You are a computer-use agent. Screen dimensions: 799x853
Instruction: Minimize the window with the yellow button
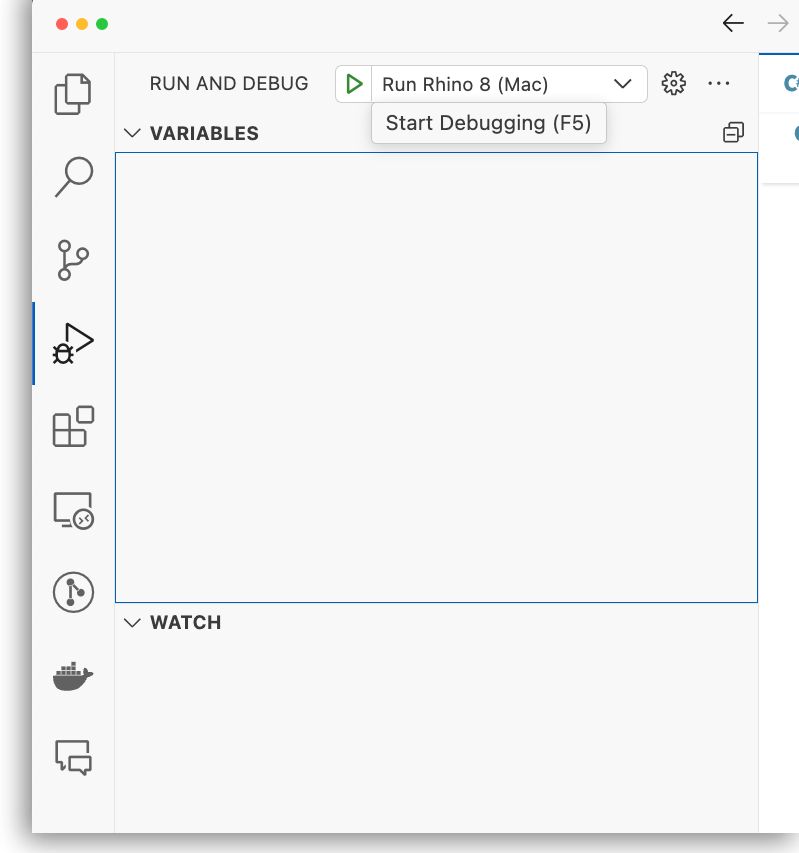point(82,24)
